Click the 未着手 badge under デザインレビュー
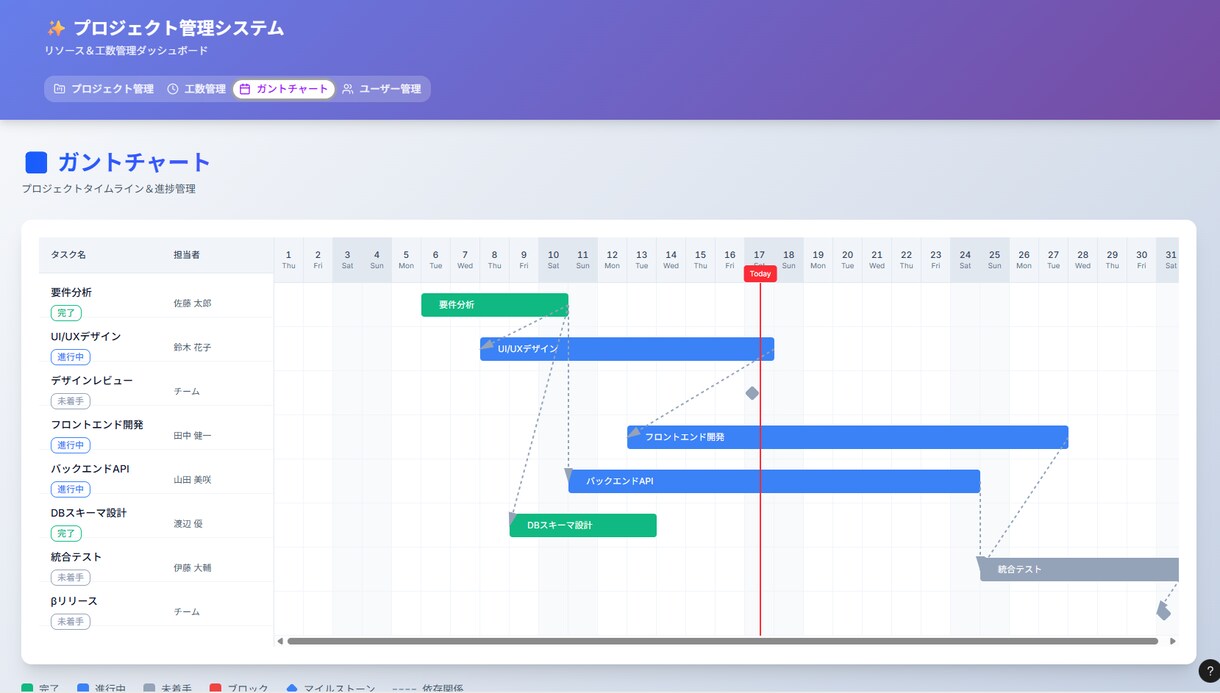This screenshot has height=693, width=1220. pyautogui.click(x=70, y=401)
